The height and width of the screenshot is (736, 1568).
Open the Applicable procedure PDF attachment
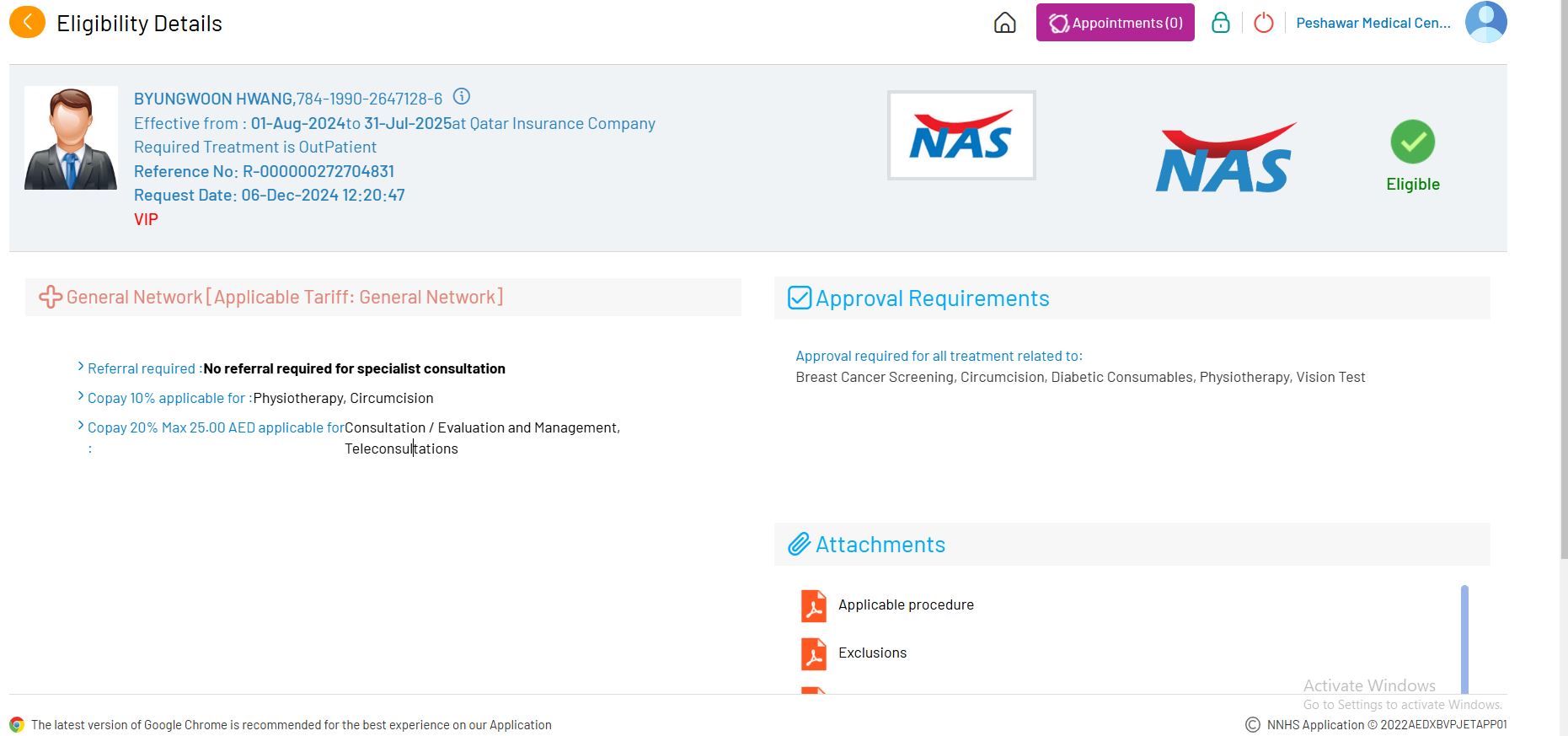pyautogui.click(x=905, y=605)
